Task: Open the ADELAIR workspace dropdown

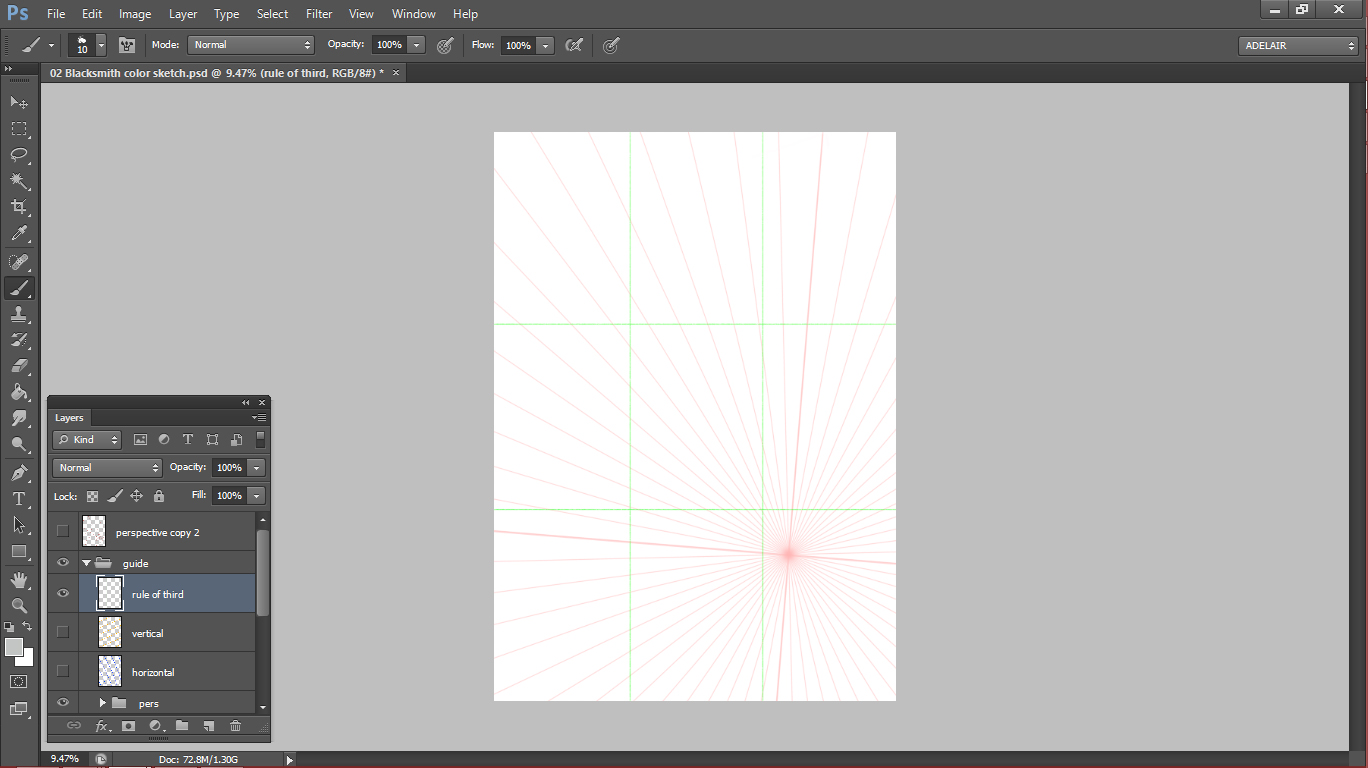Action: coord(1298,46)
